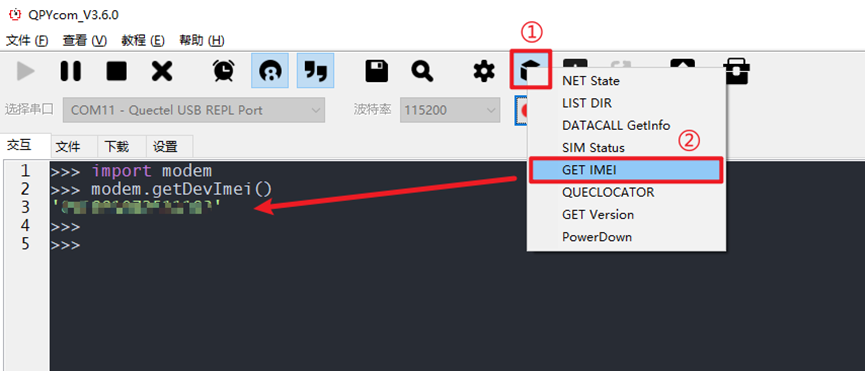Click the X clear icon in toolbar

pos(162,71)
